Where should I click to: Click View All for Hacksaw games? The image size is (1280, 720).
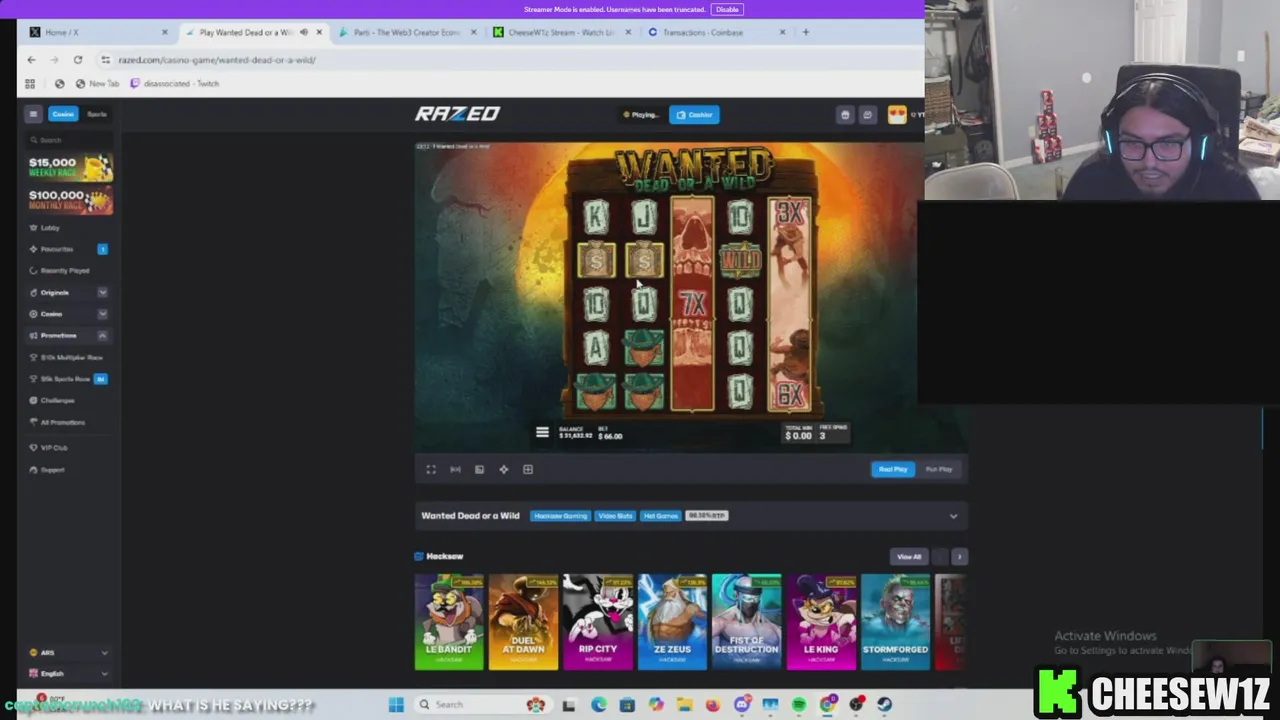909,557
